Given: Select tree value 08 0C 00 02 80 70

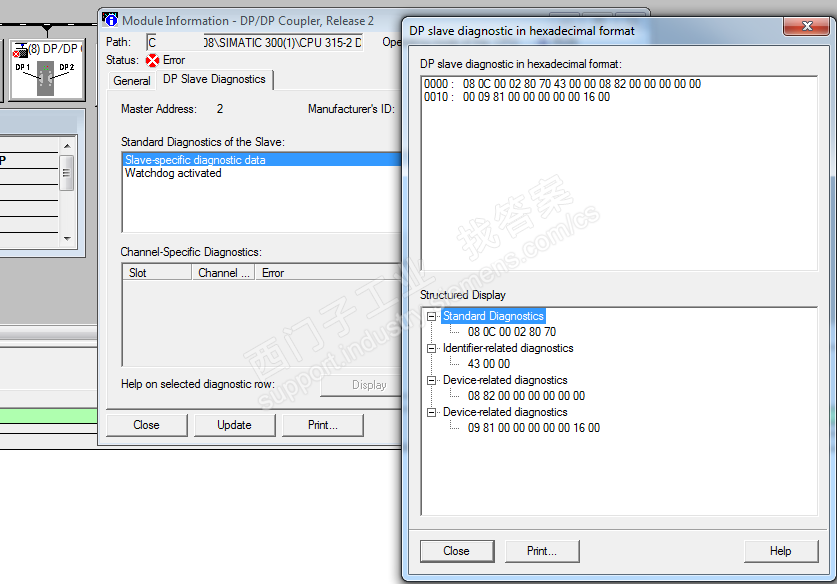Looking at the screenshot, I should (511, 332).
